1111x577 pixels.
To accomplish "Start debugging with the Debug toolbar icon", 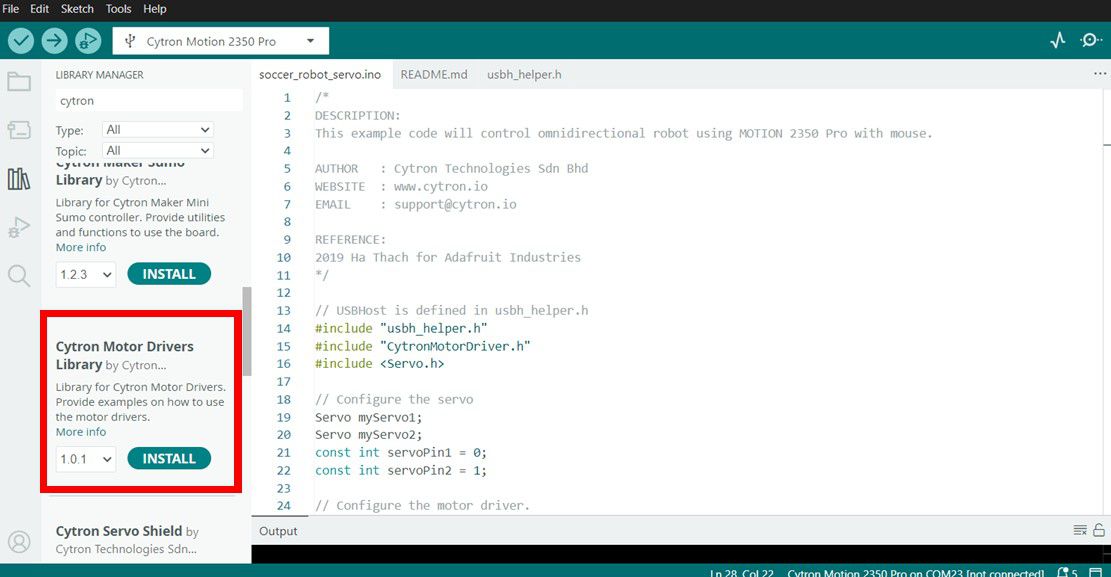I will 88,41.
